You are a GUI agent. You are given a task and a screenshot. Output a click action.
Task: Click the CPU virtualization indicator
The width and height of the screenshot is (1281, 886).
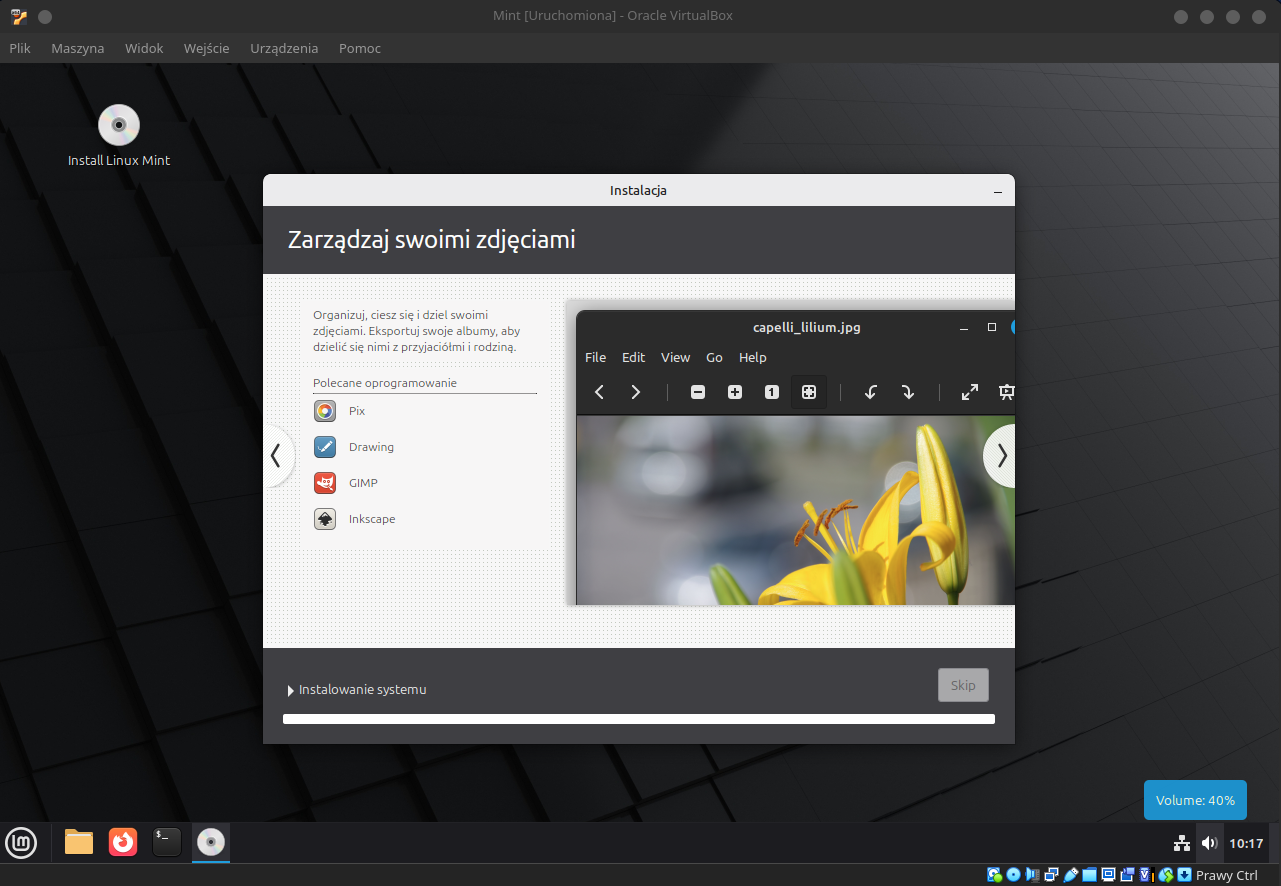pyautogui.click(x=1147, y=875)
